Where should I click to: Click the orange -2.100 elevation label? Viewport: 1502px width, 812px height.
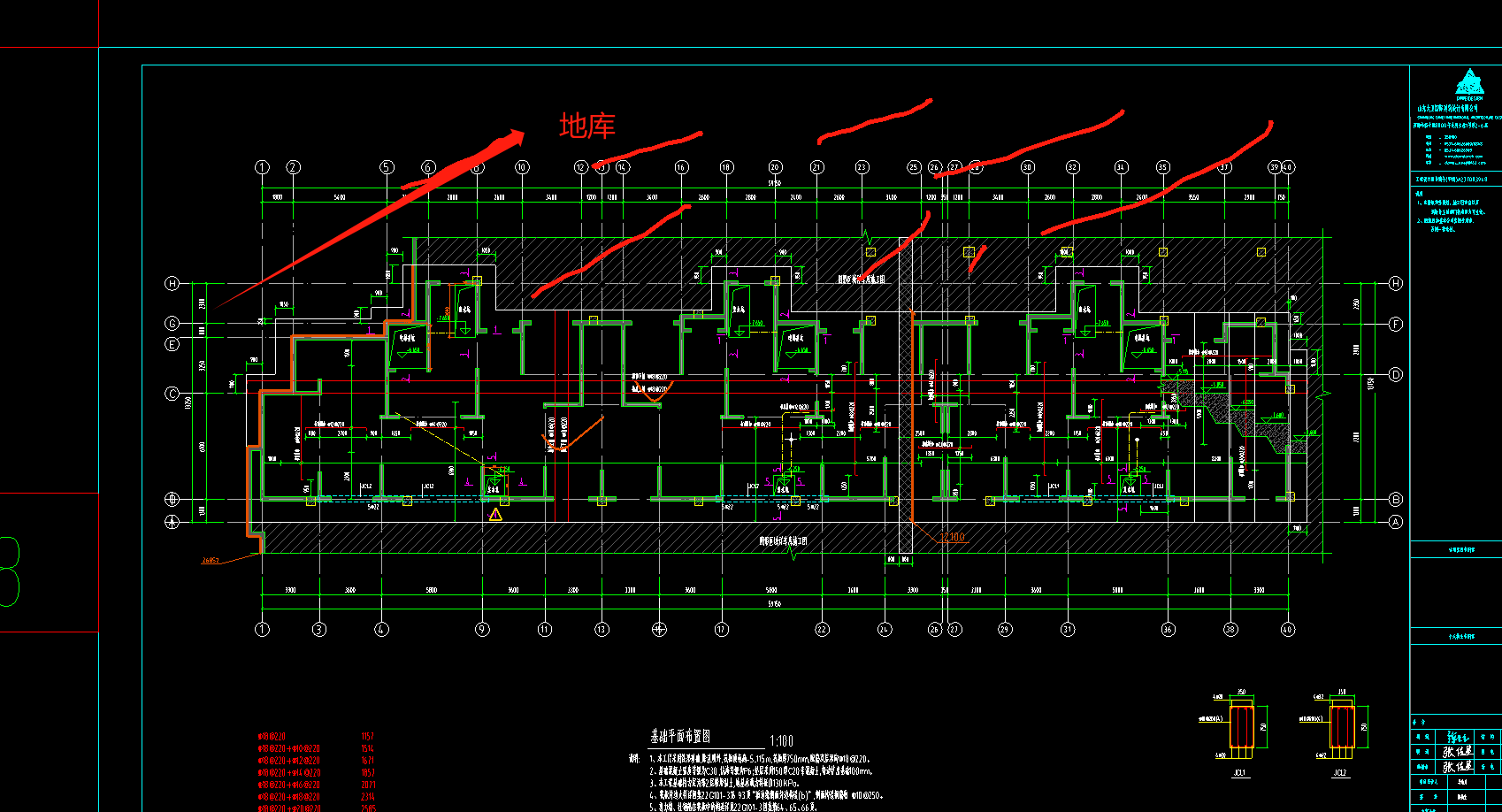pyautogui.click(x=953, y=538)
